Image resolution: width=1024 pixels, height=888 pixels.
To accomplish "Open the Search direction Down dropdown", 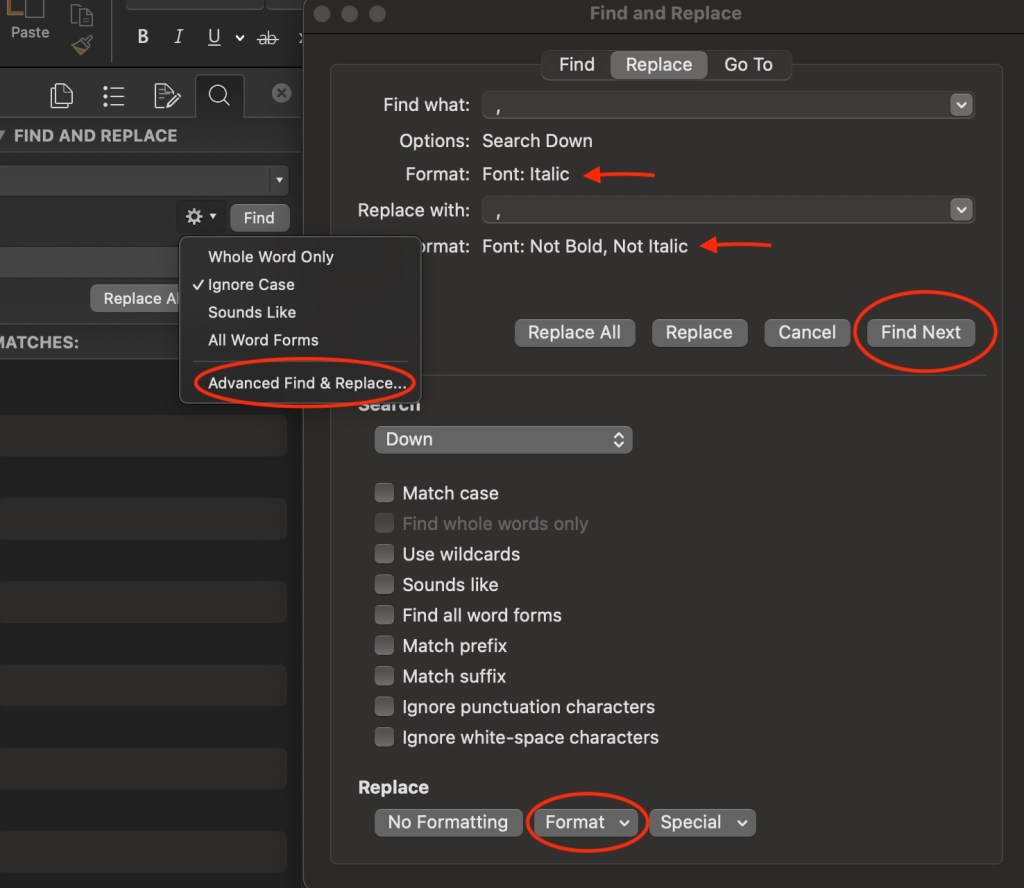I will (503, 439).
